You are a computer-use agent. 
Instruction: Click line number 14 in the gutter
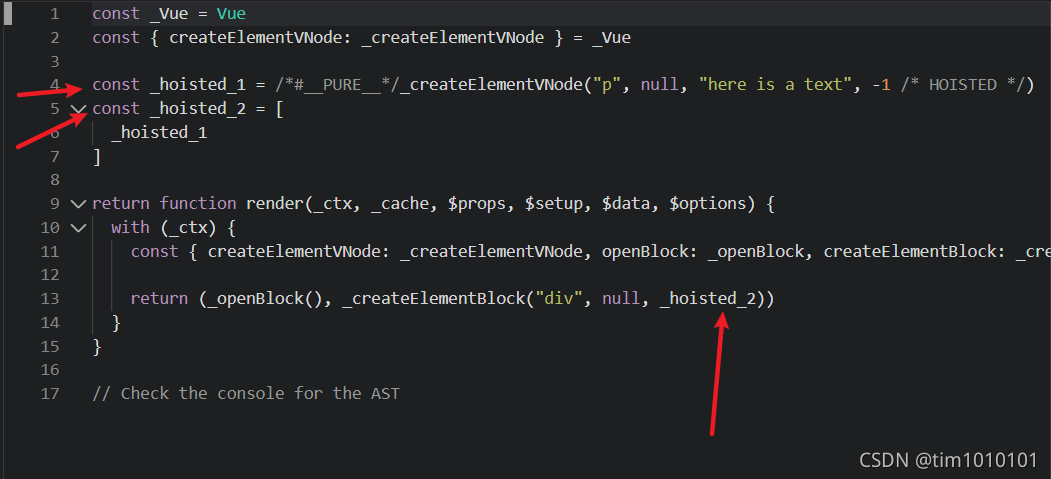point(50,322)
